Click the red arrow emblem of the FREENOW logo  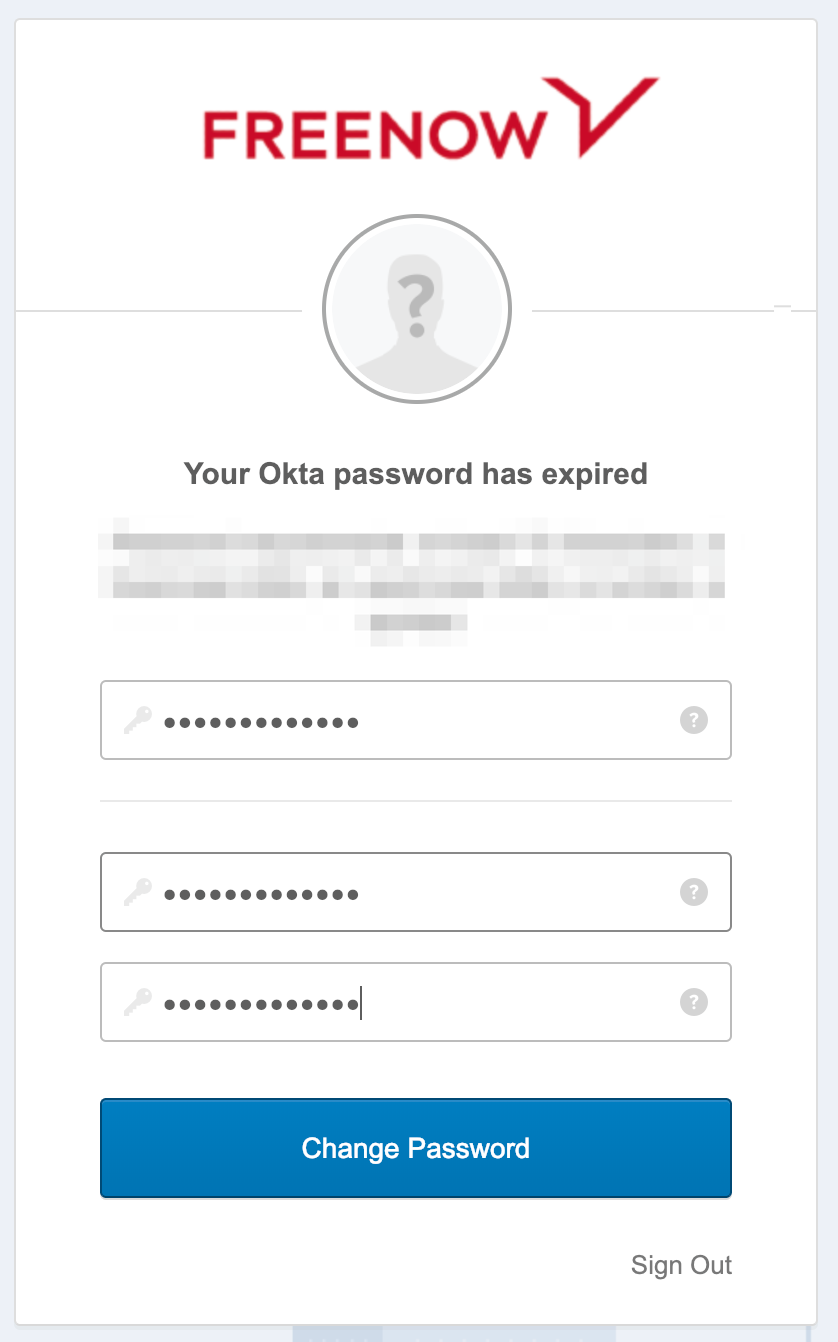pos(606,117)
